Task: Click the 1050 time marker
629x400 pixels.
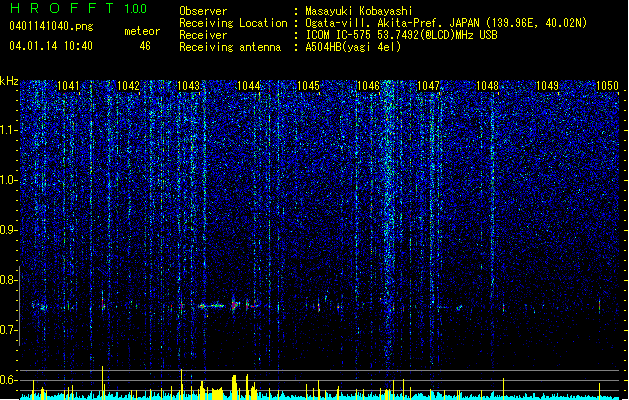Action: click(607, 86)
